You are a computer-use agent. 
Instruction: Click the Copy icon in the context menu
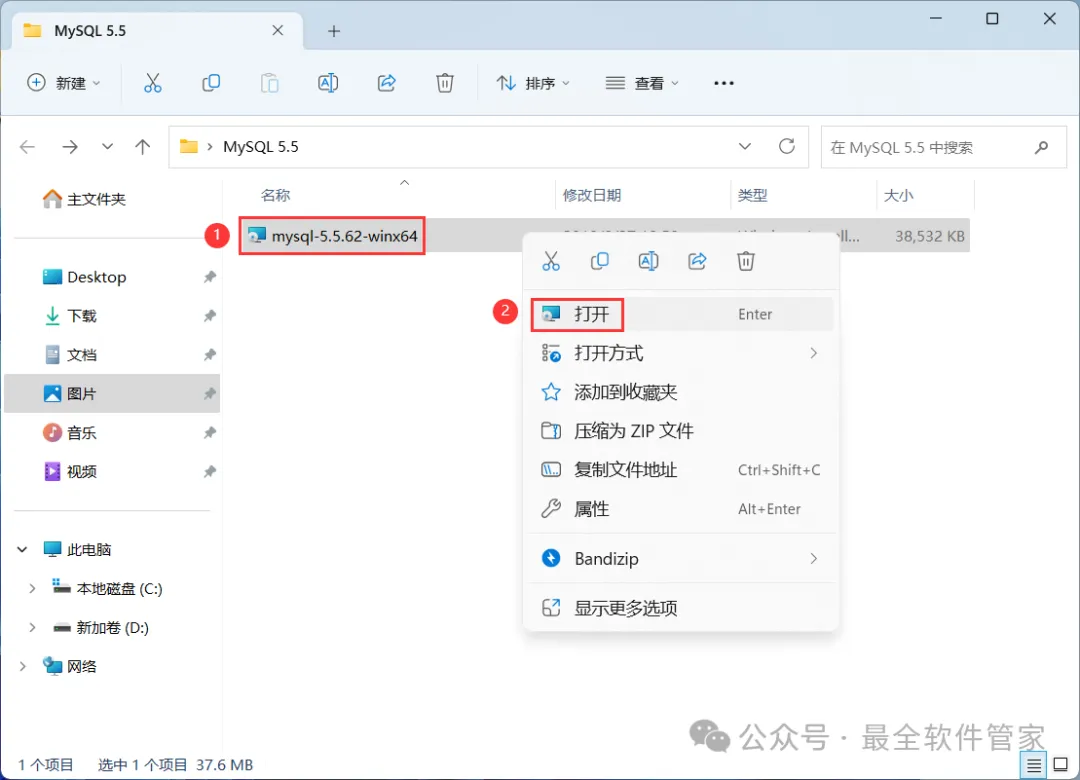point(600,261)
